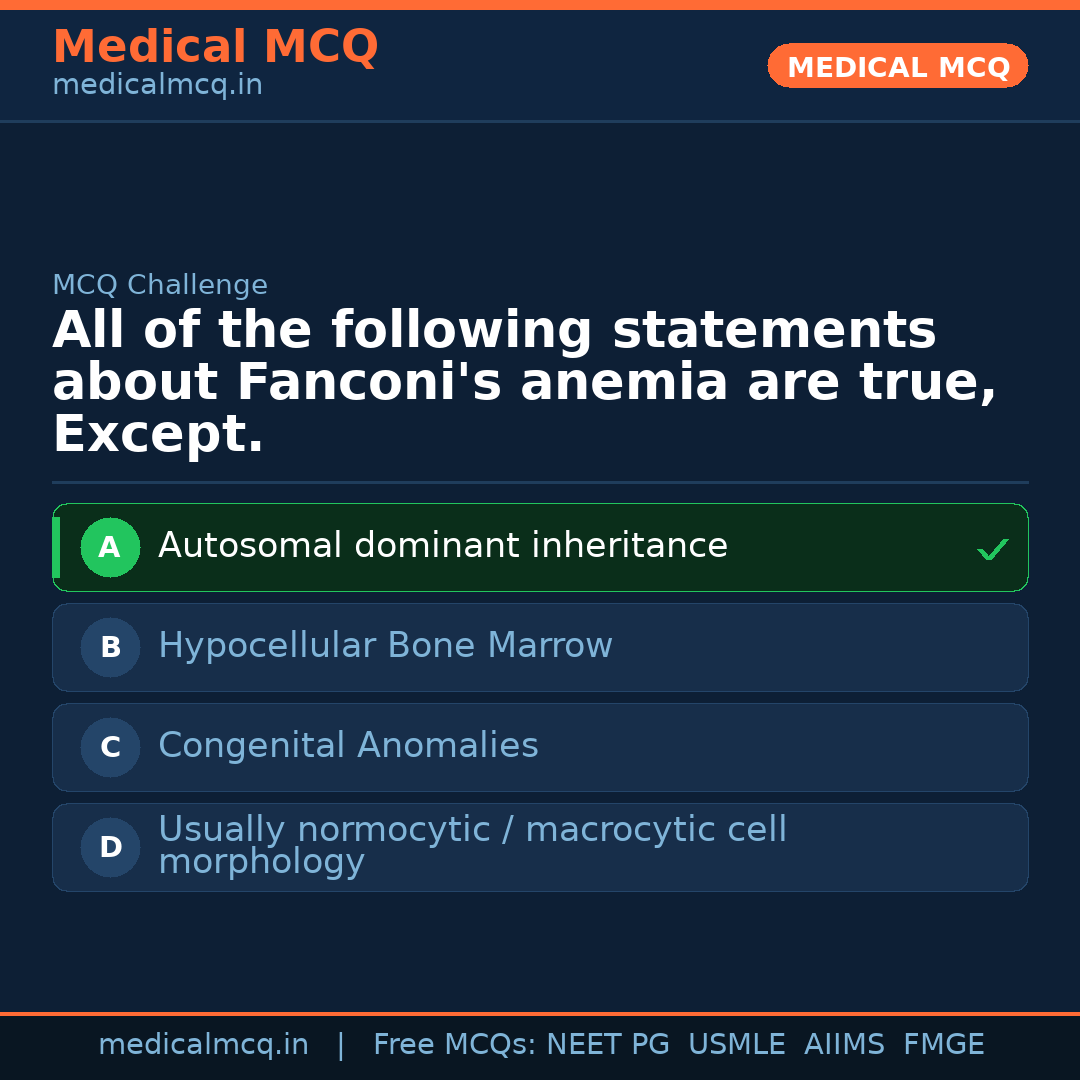Click the C letter circle
Image resolution: width=1080 pixels, height=1080 pixels.
[110, 748]
